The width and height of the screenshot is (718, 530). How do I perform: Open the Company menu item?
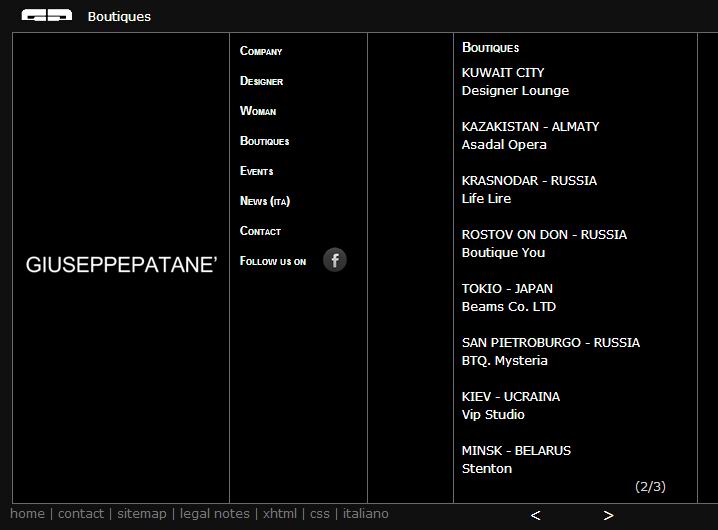point(261,51)
